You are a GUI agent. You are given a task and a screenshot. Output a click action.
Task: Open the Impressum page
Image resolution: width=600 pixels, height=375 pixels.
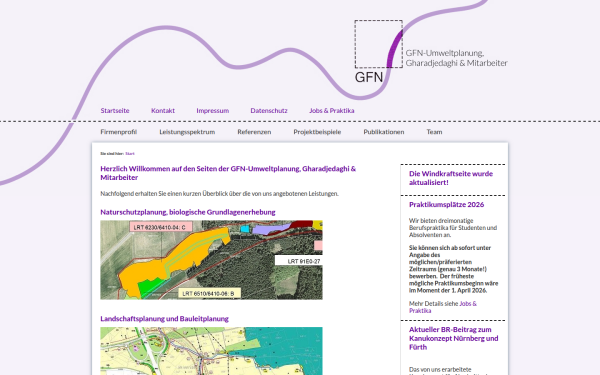212,111
